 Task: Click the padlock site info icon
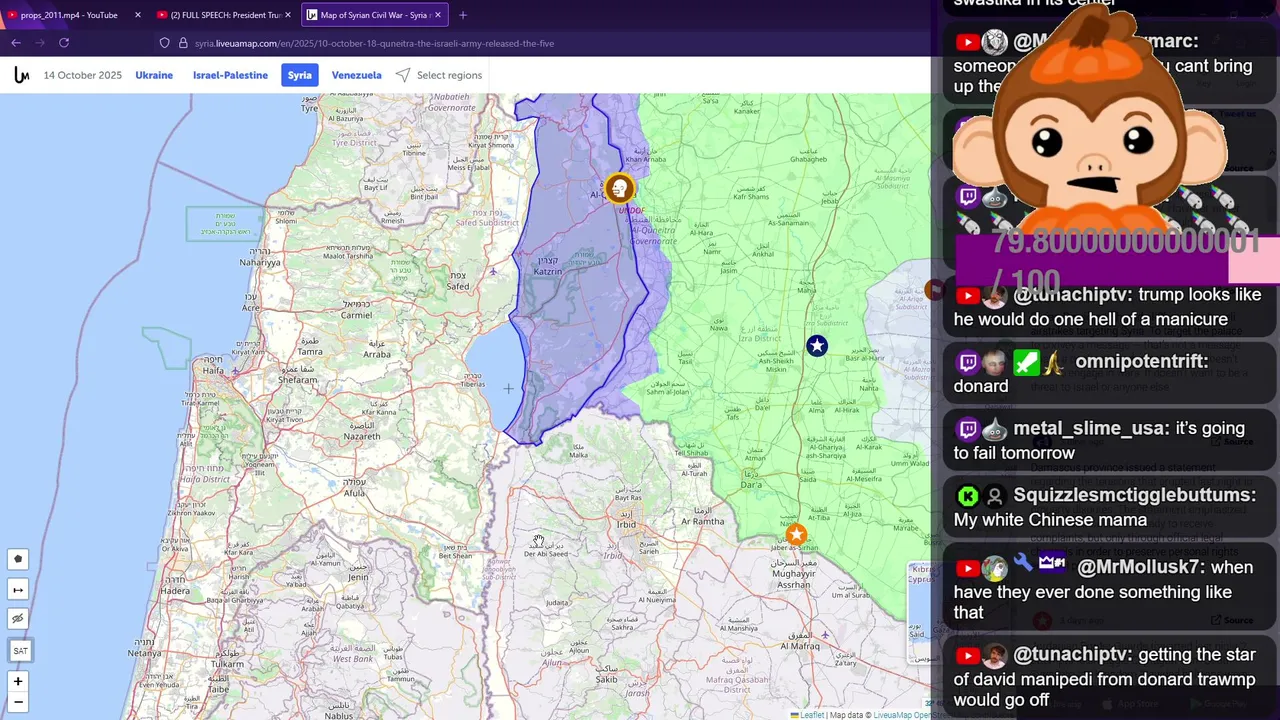183,43
